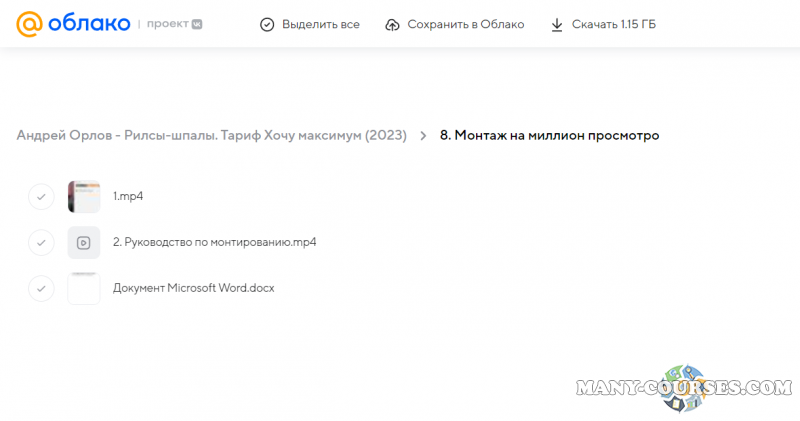Screen dimensions: 800x421
Task: Open the Документ Microsoft Word.docx file name
Action: pyautogui.click(x=193, y=288)
